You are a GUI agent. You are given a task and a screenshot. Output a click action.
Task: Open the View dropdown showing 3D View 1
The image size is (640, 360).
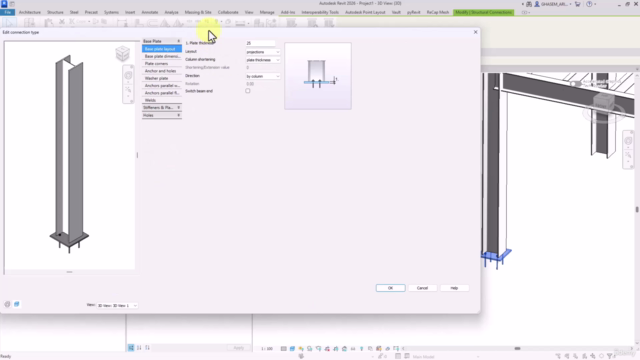[117, 305]
